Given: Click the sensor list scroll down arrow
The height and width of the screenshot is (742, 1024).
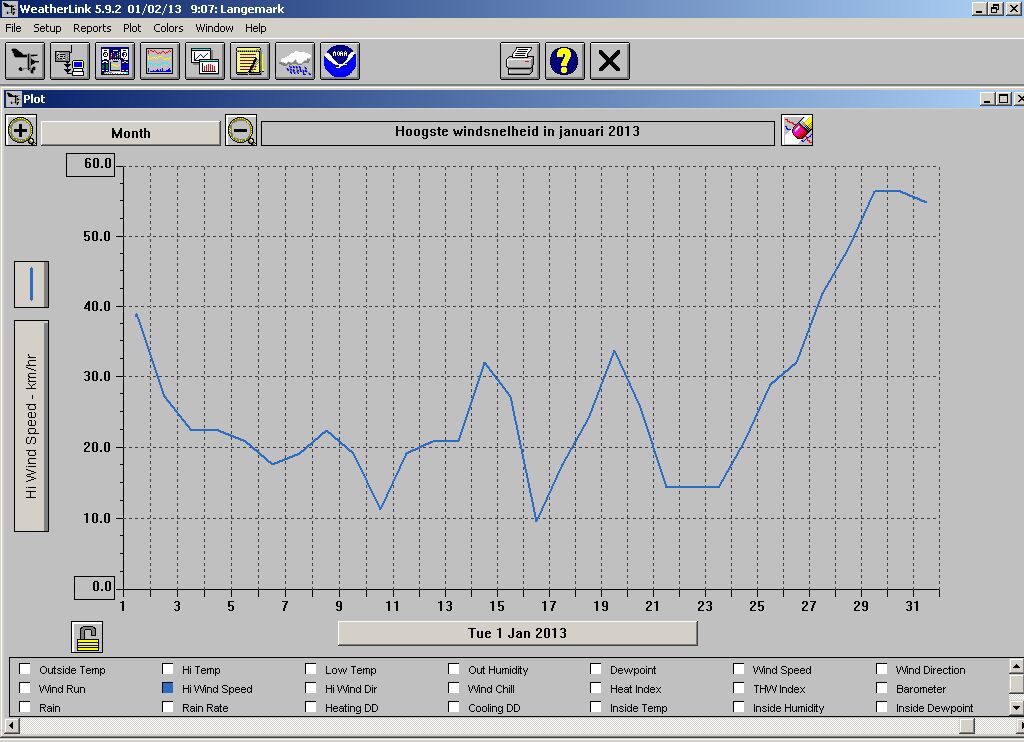Looking at the screenshot, I should pos(1016,706).
